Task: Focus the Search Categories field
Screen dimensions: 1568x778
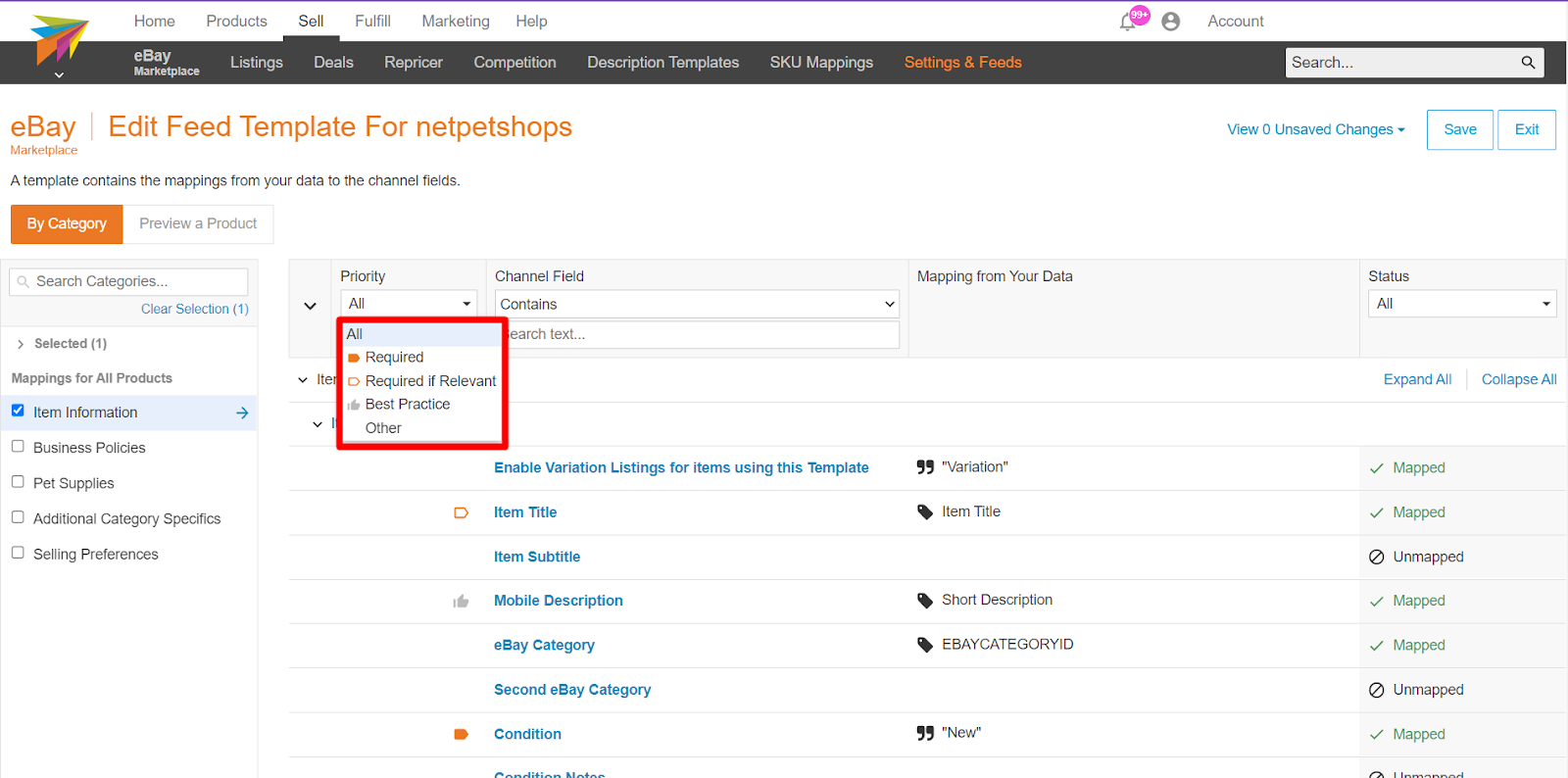Action: [x=128, y=281]
